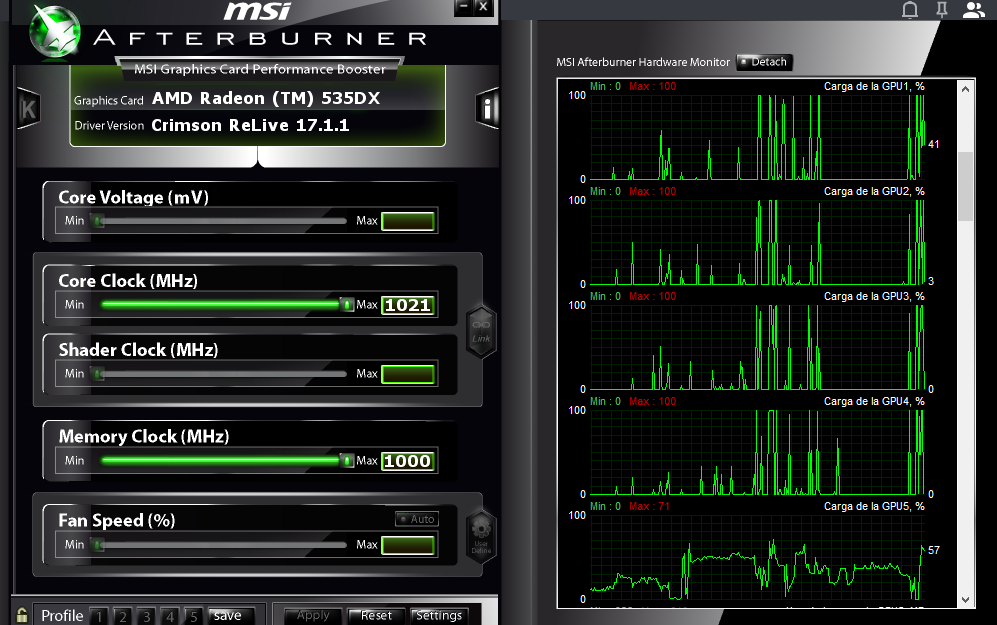Click the hardware monitor scroll down arrow

point(965,600)
